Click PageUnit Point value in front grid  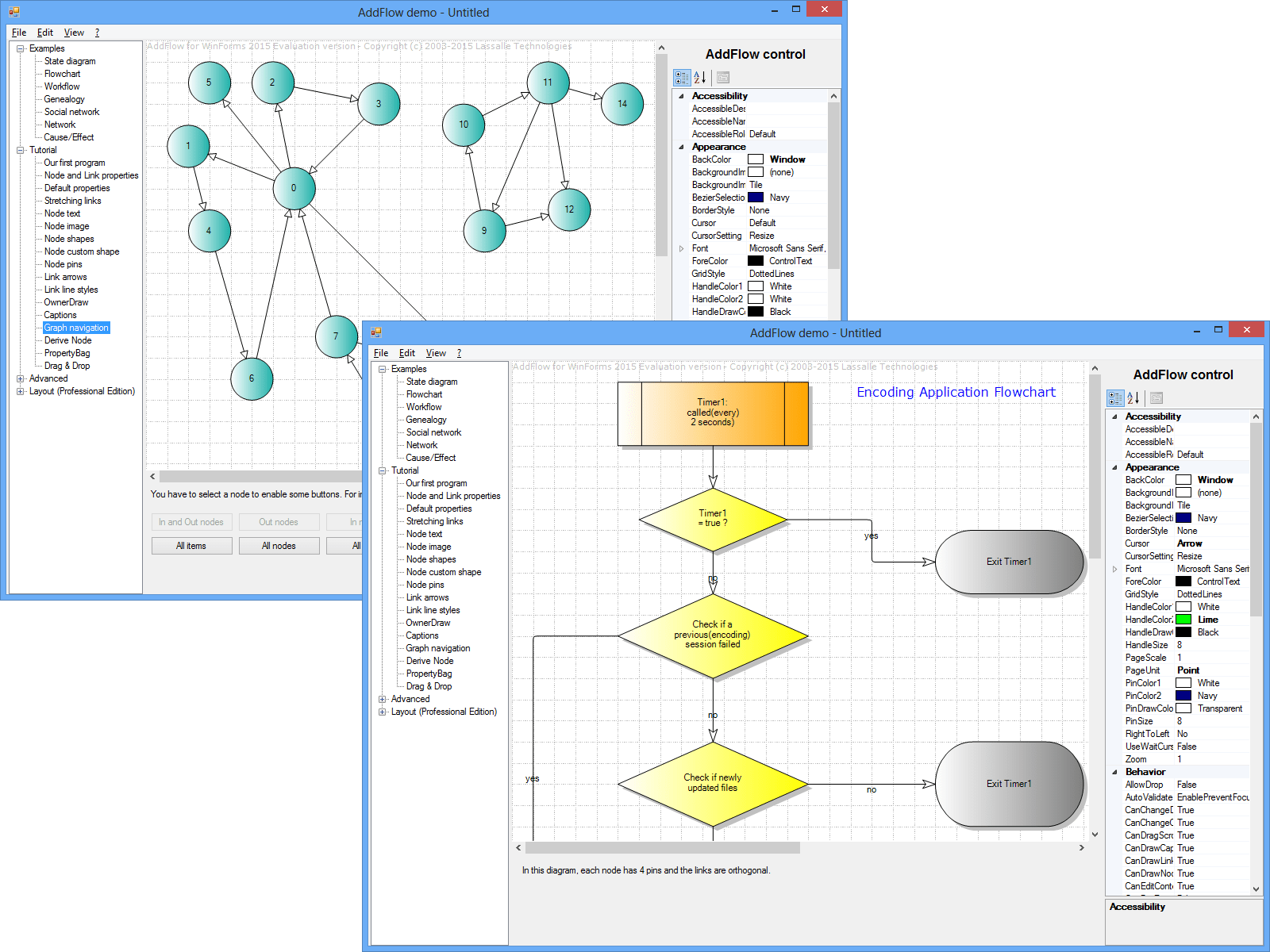pyautogui.click(x=1188, y=670)
